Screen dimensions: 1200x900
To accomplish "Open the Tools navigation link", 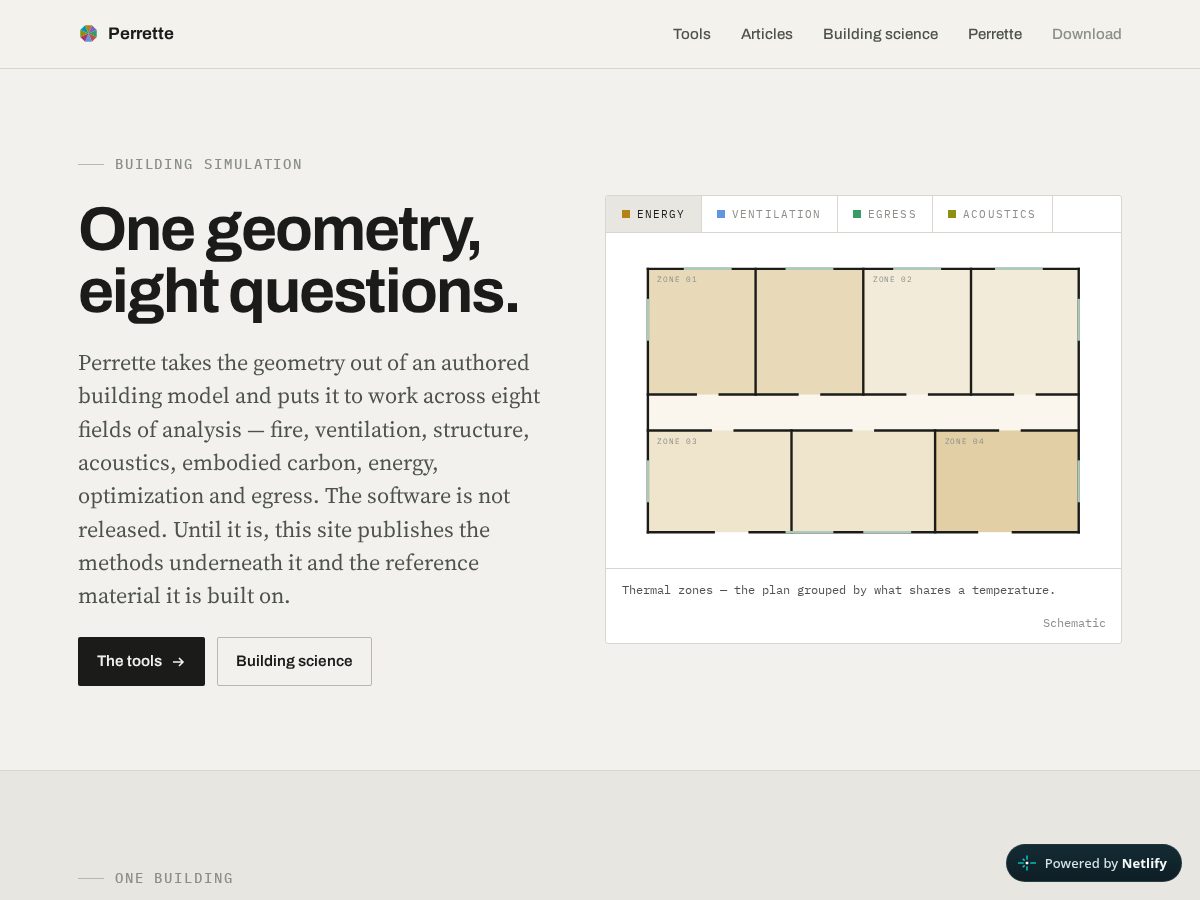I will (x=692, y=34).
